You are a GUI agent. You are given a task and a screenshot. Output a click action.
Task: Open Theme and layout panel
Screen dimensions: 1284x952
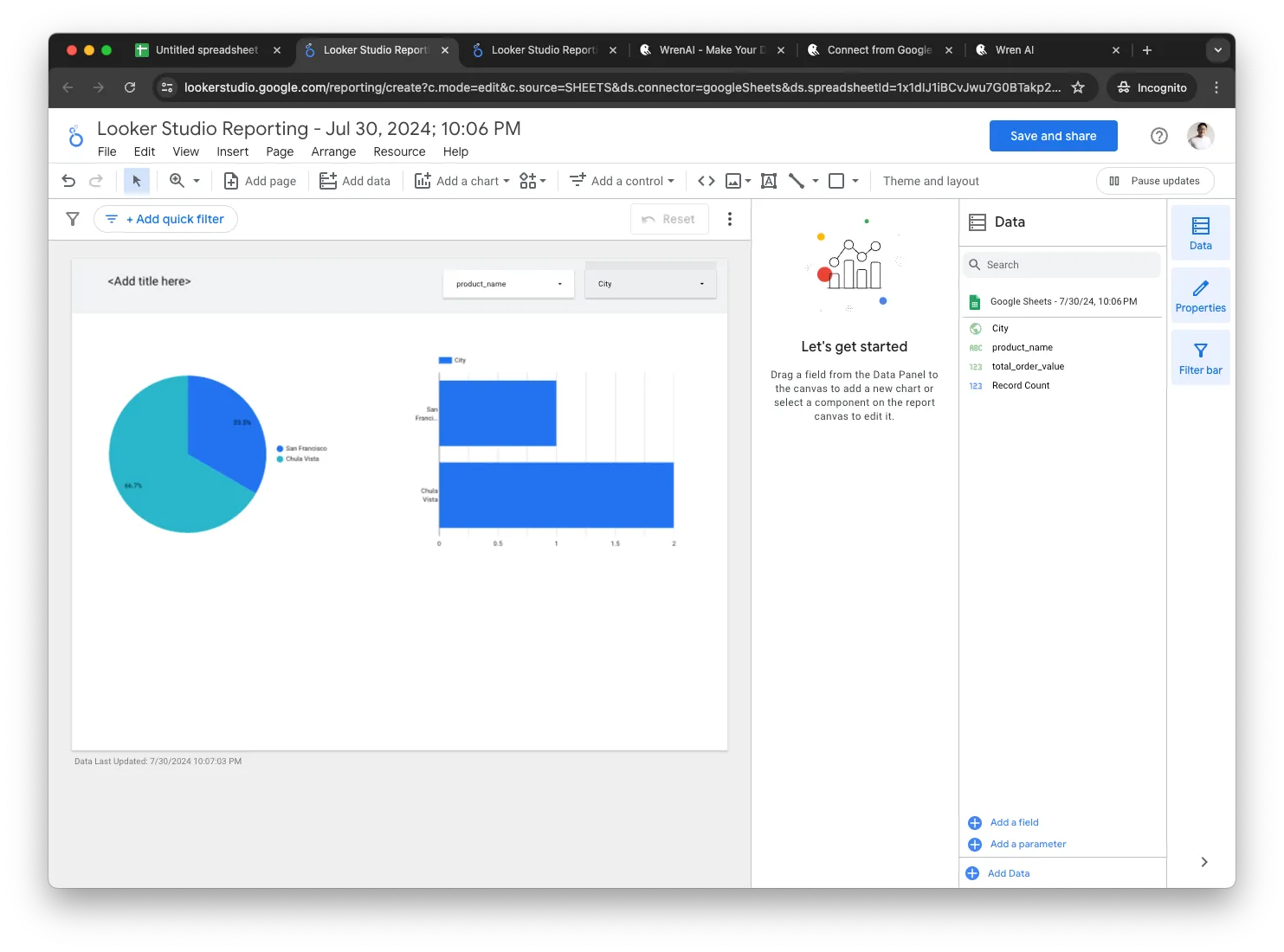click(x=931, y=181)
